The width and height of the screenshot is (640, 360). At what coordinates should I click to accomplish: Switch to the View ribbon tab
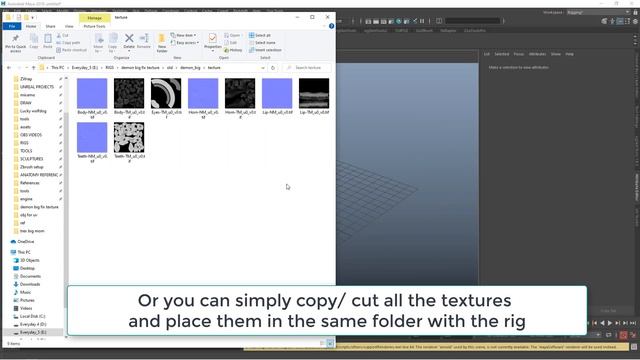point(69,26)
